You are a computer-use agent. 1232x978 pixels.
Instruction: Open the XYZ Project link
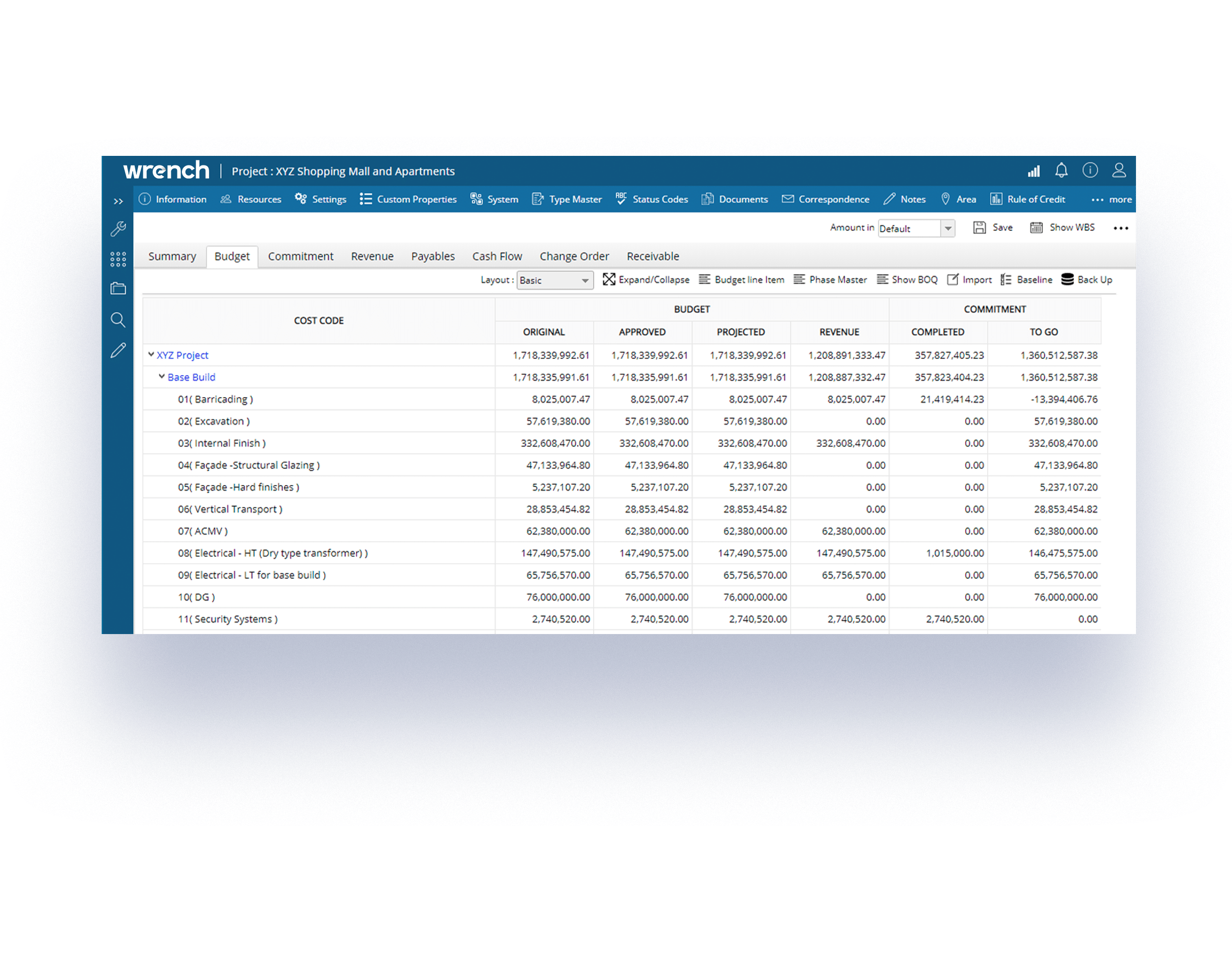click(182, 355)
